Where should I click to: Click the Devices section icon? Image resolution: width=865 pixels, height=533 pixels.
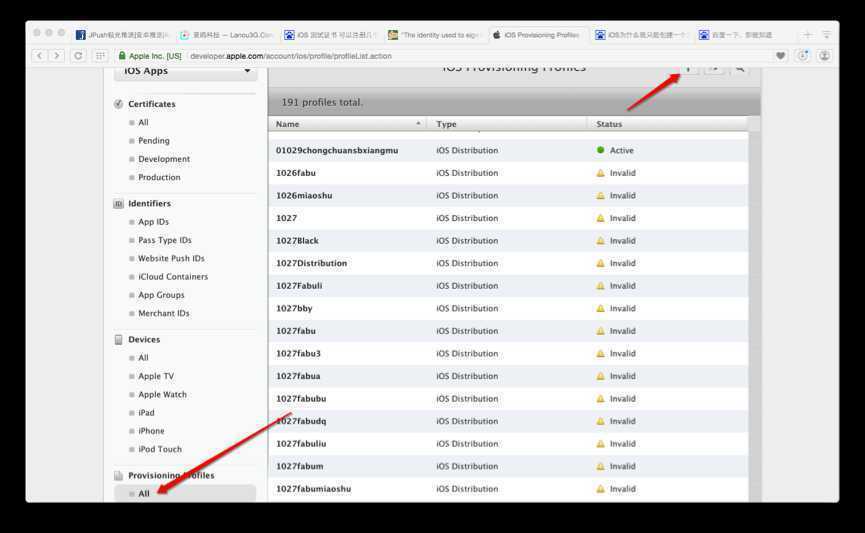tap(118, 339)
